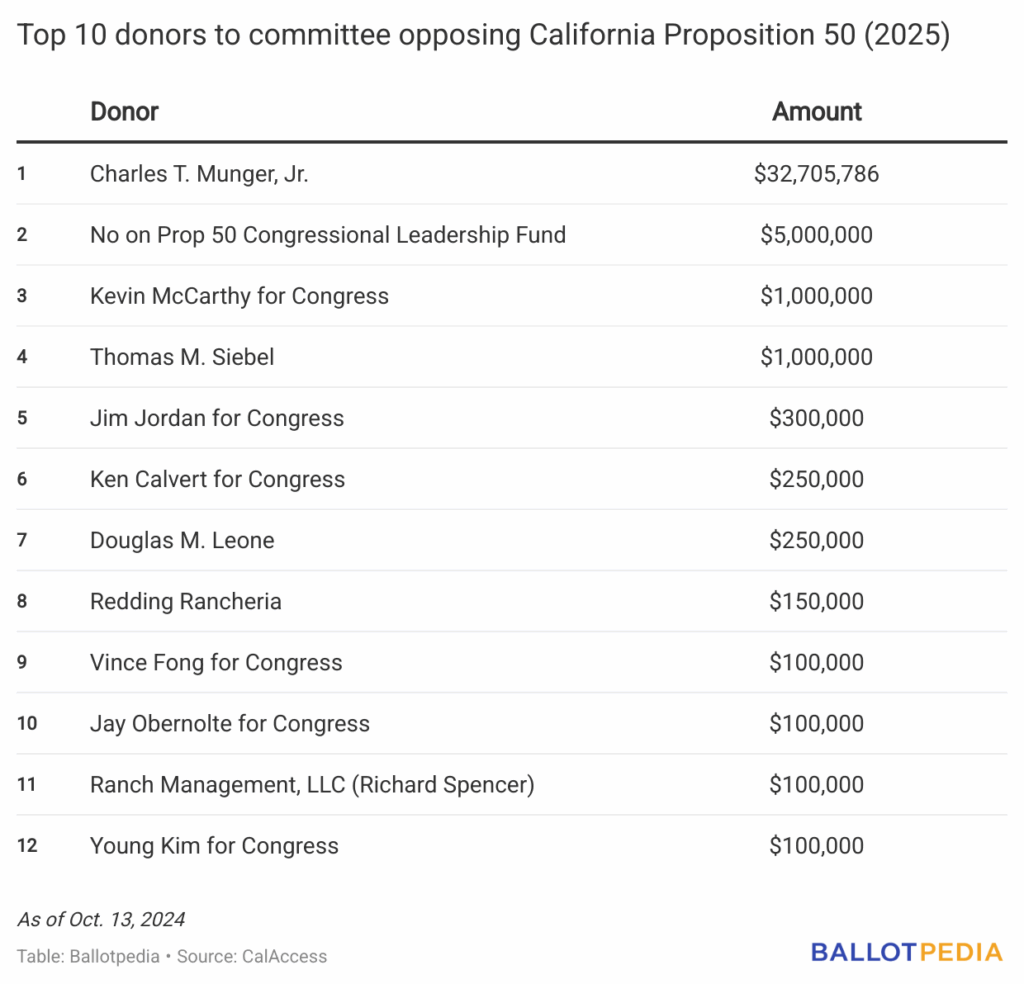
Task: Select the Charles T. Munger, Jr. row
Action: tap(199, 174)
